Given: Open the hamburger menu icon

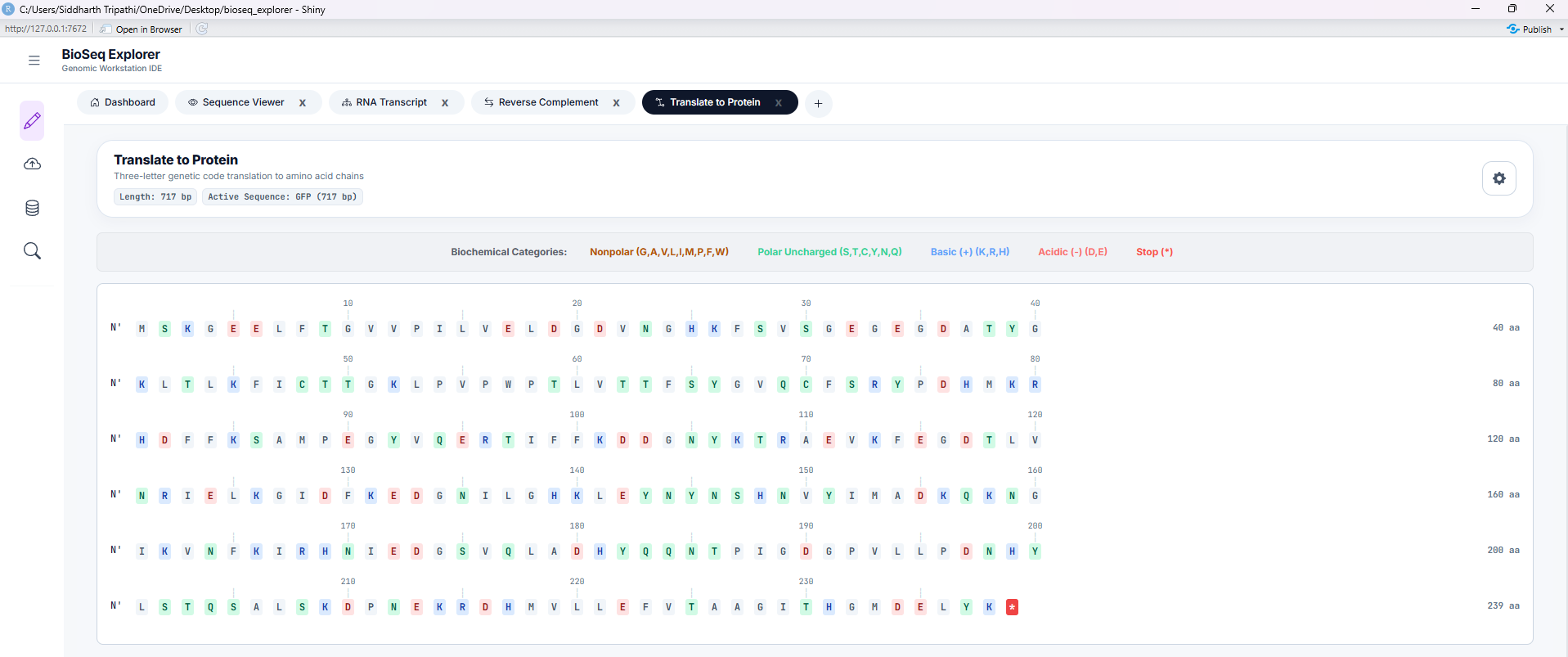Looking at the screenshot, I should click(x=34, y=61).
